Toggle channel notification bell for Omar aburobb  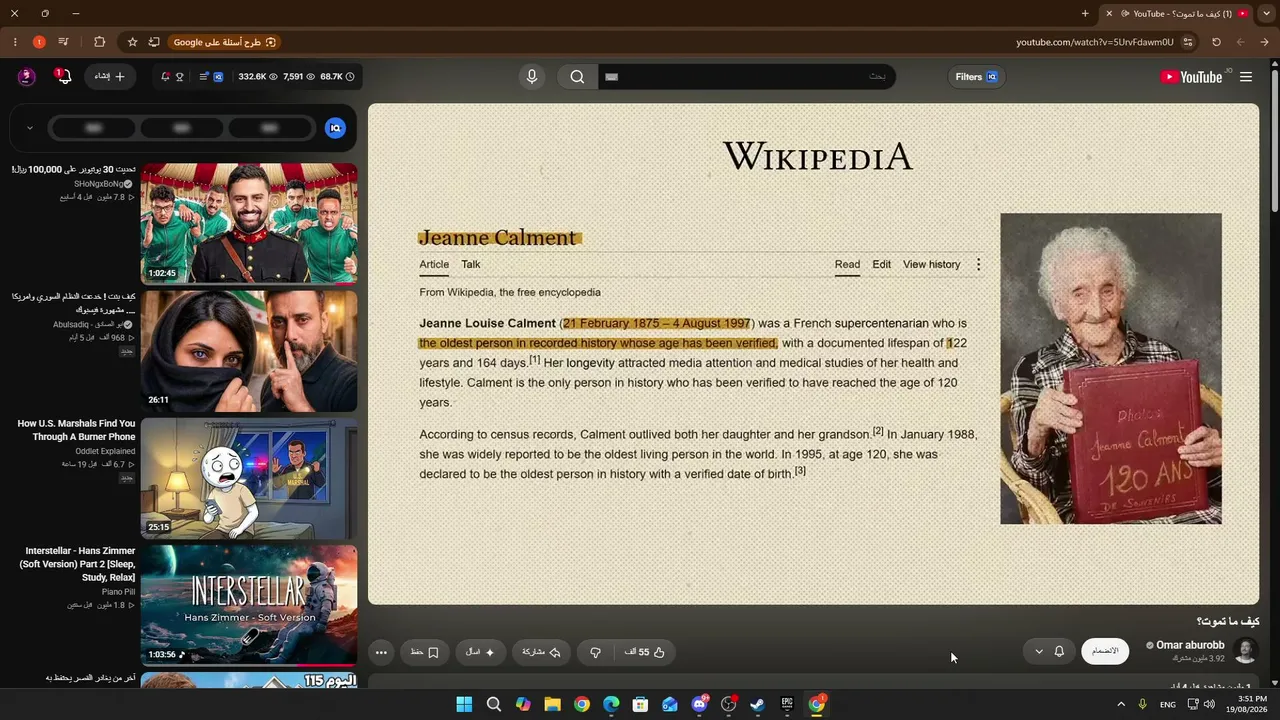click(1060, 652)
